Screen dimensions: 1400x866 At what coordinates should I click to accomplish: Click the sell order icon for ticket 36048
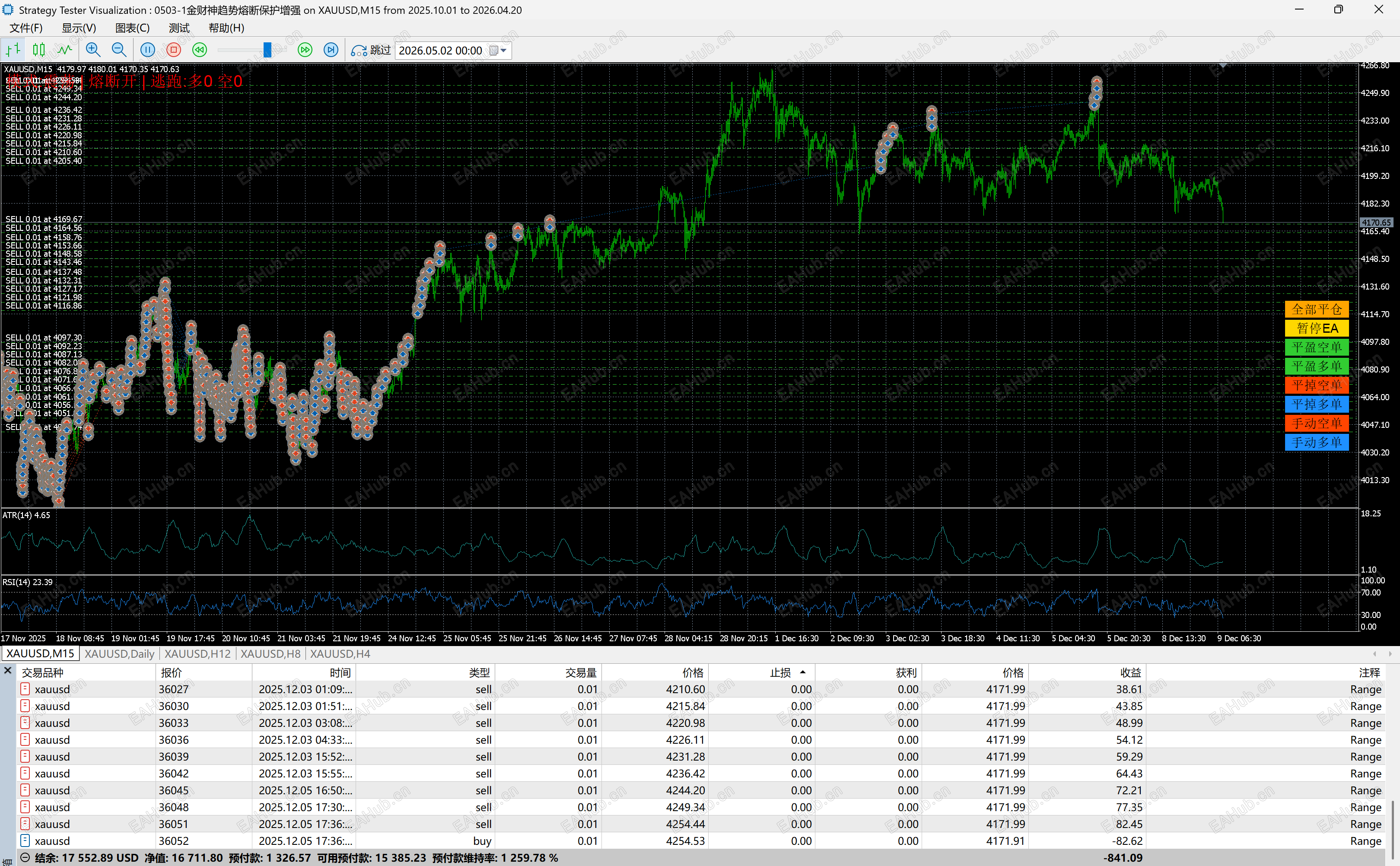pyautogui.click(x=25, y=807)
